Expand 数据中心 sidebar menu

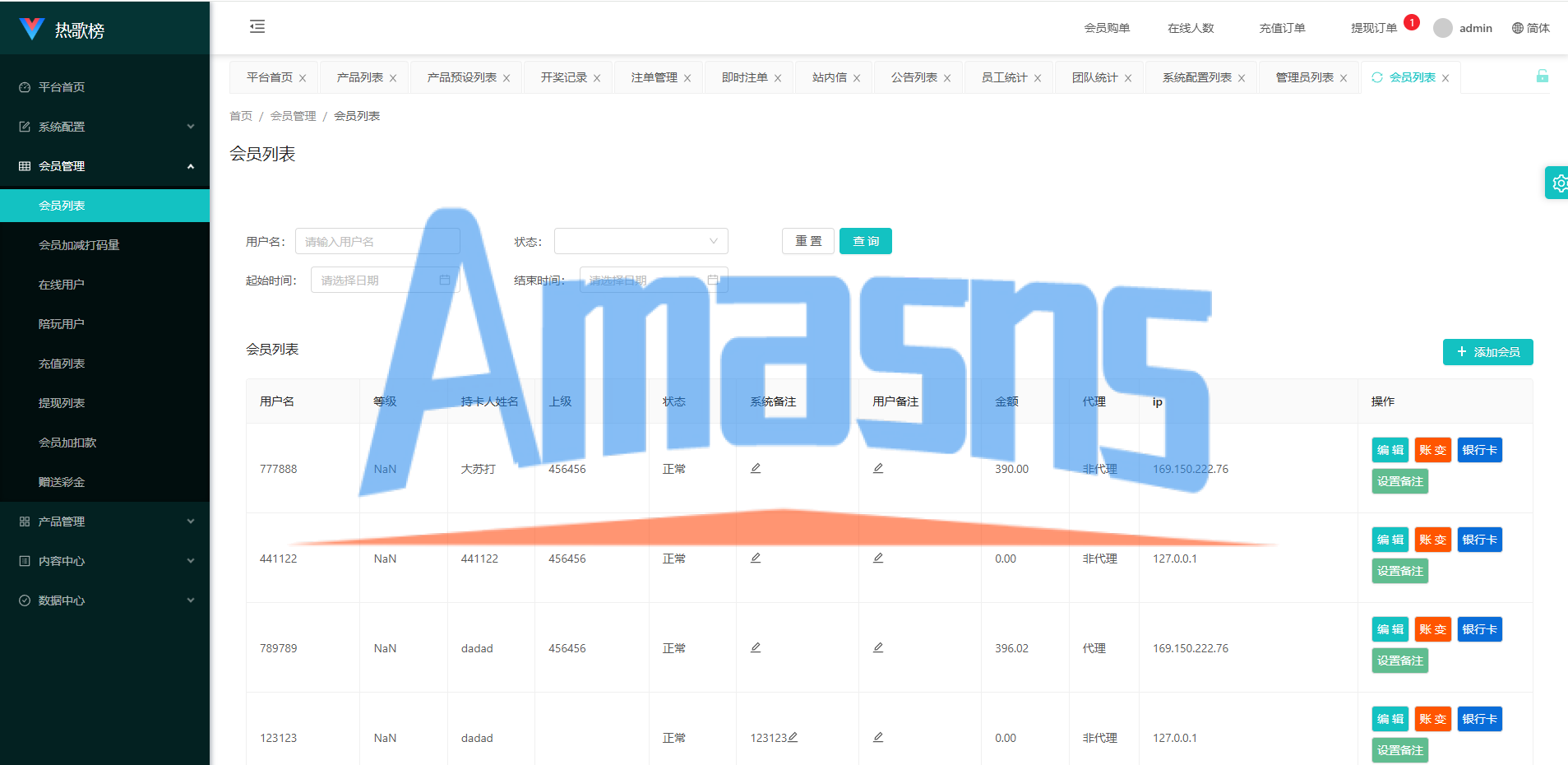(104, 600)
